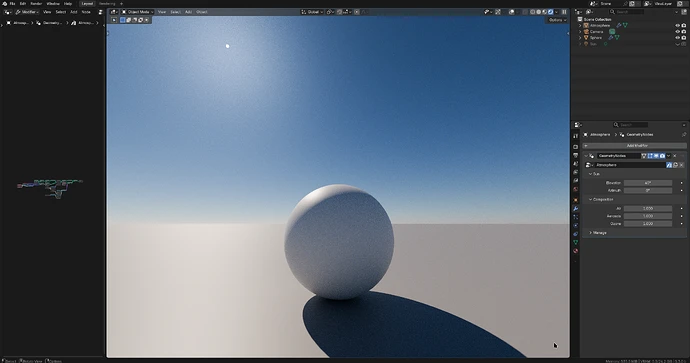Open the node editor Node menu
Screen dimensions: 690x363
coord(86,12)
